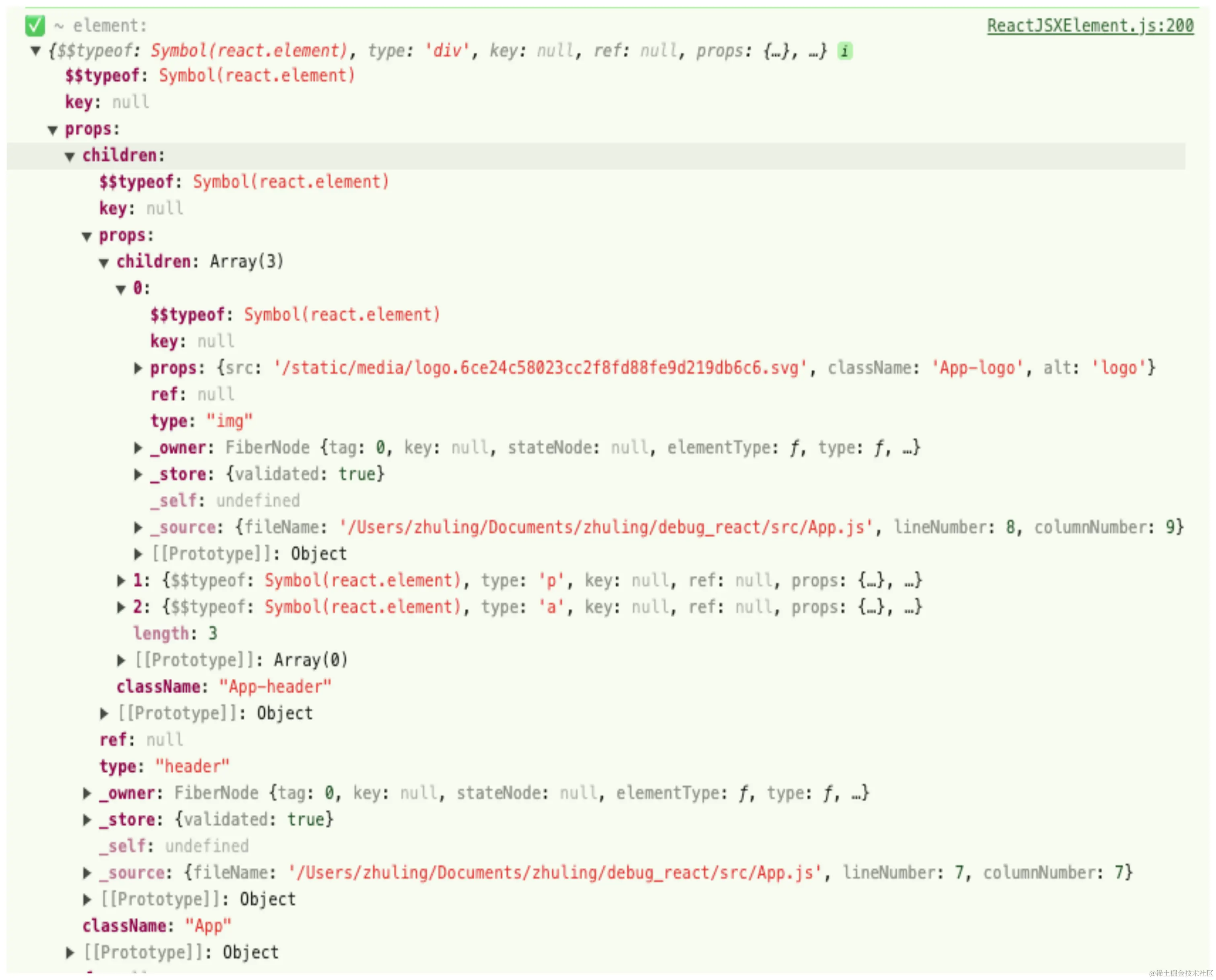Collapse the top-level props node
Screen dimensions: 1216x980
[53, 130]
